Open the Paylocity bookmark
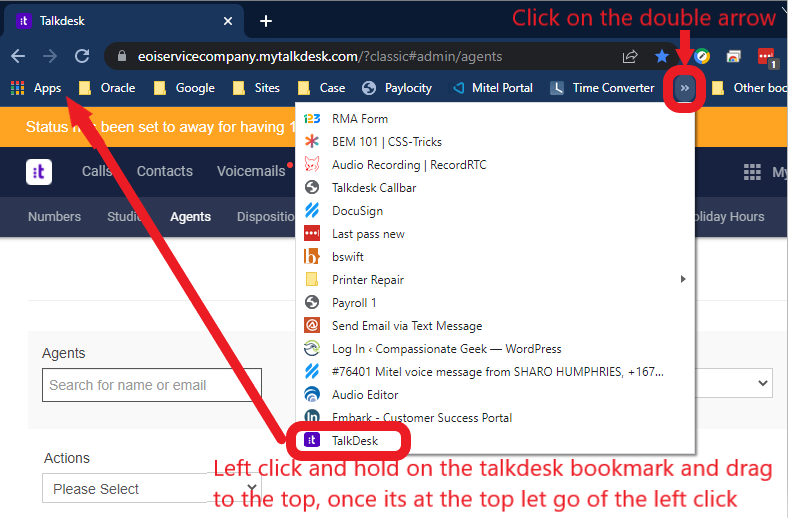Screen dimensions: 788x518 click(x=397, y=88)
